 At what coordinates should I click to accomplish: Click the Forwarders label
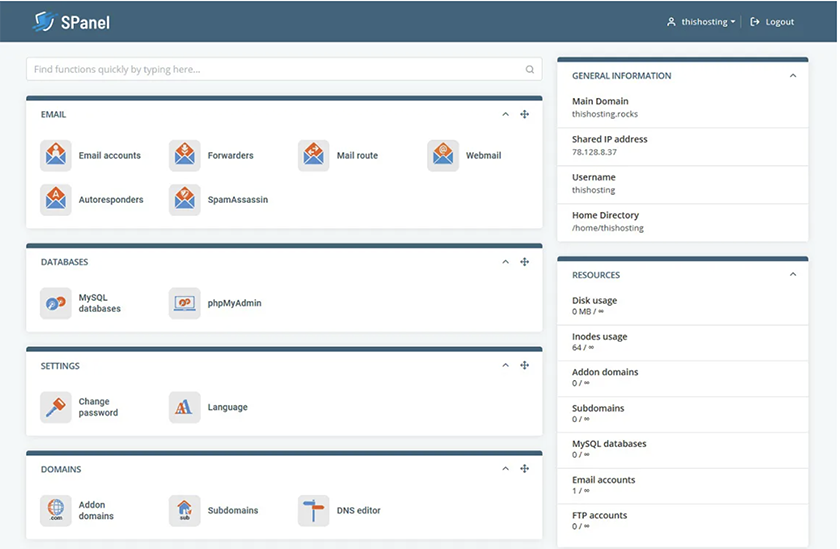[230, 155]
